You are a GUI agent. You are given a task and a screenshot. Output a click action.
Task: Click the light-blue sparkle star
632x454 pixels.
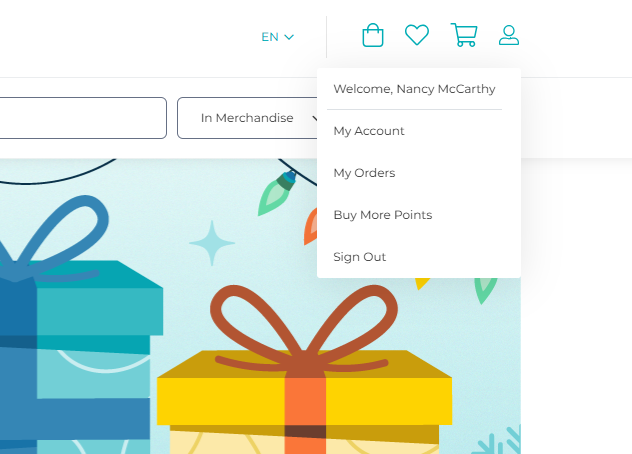click(x=212, y=243)
